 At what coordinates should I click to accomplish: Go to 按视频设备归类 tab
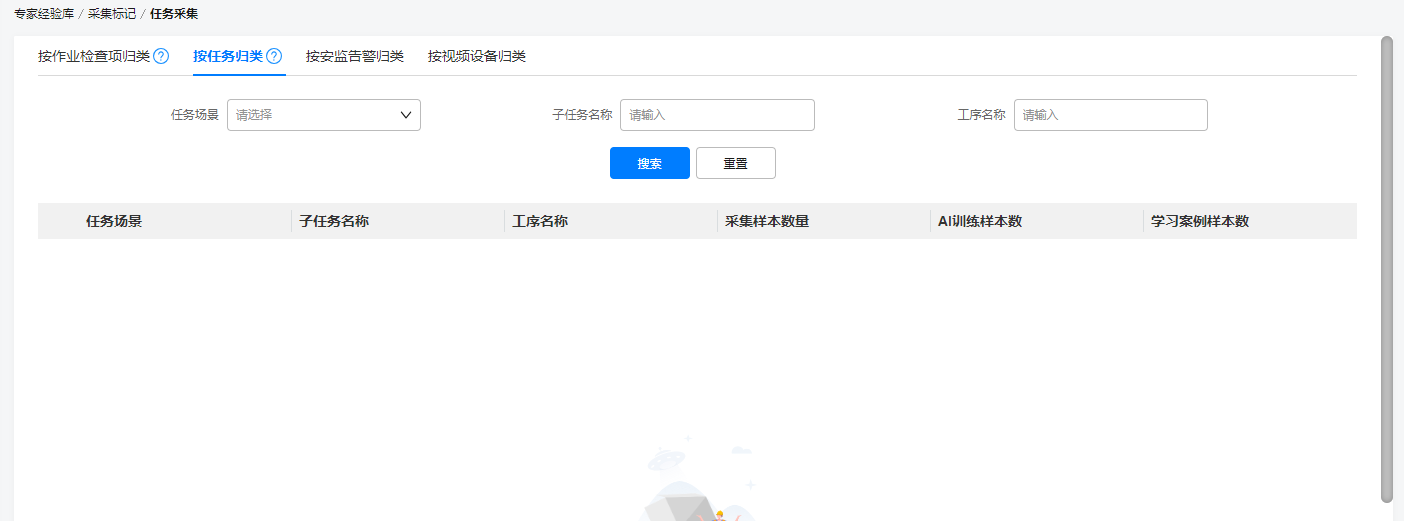coord(477,56)
